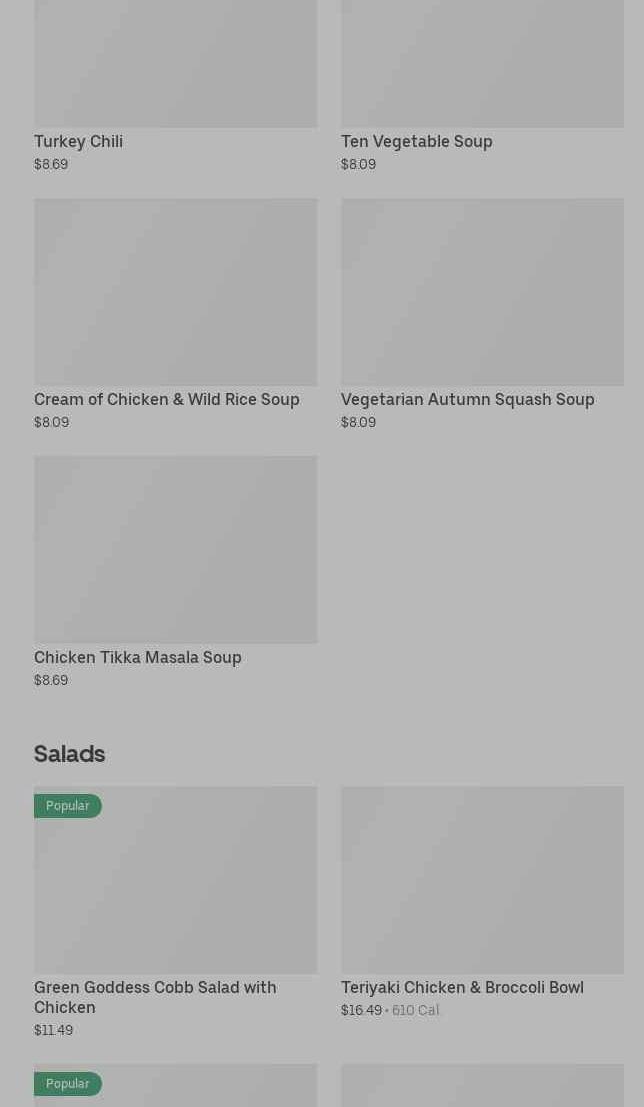Click the price below Chicken Tikka Masala Soup
Screen dimensions: 644x1107
(51, 680)
